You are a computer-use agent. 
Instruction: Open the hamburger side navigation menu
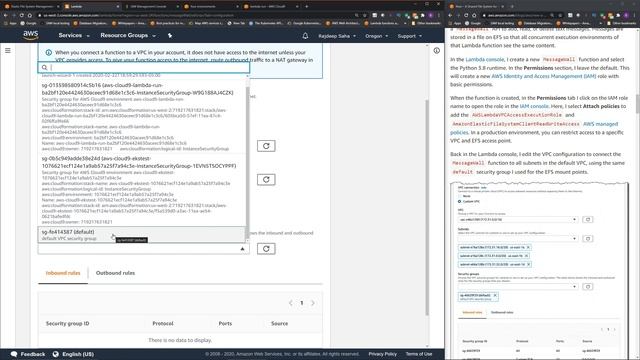click(x=8, y=51)
